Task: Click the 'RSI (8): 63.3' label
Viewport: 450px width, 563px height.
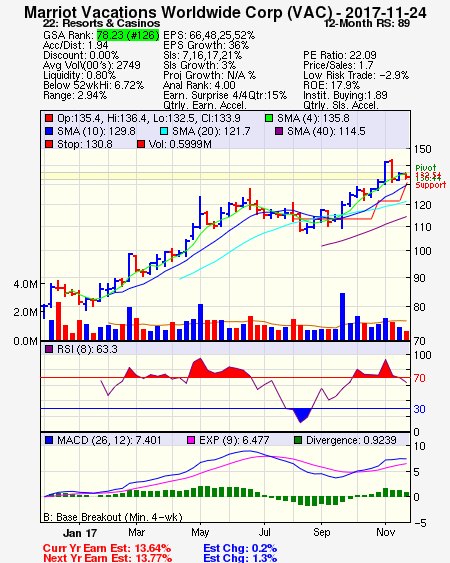Action: pyautogui.click(x=87, y=349)
